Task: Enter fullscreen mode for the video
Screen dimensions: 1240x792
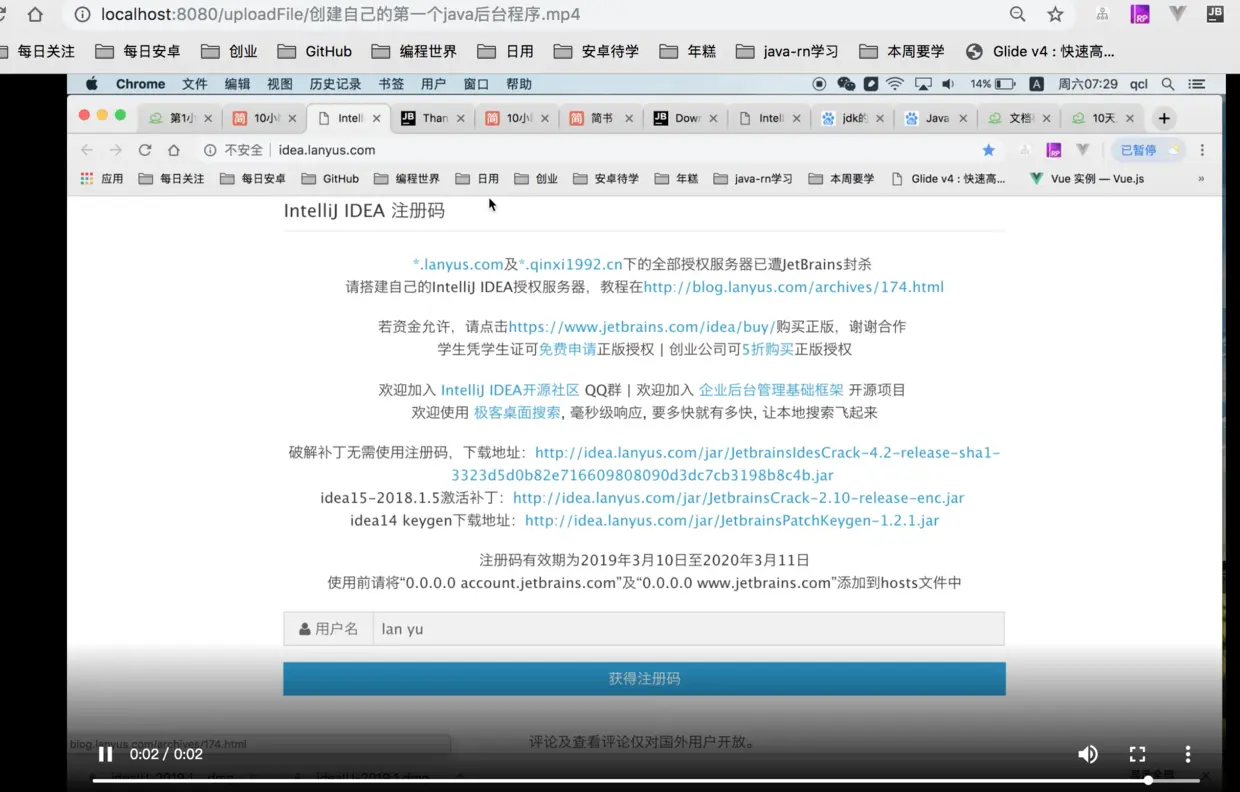Action: 1137,754
